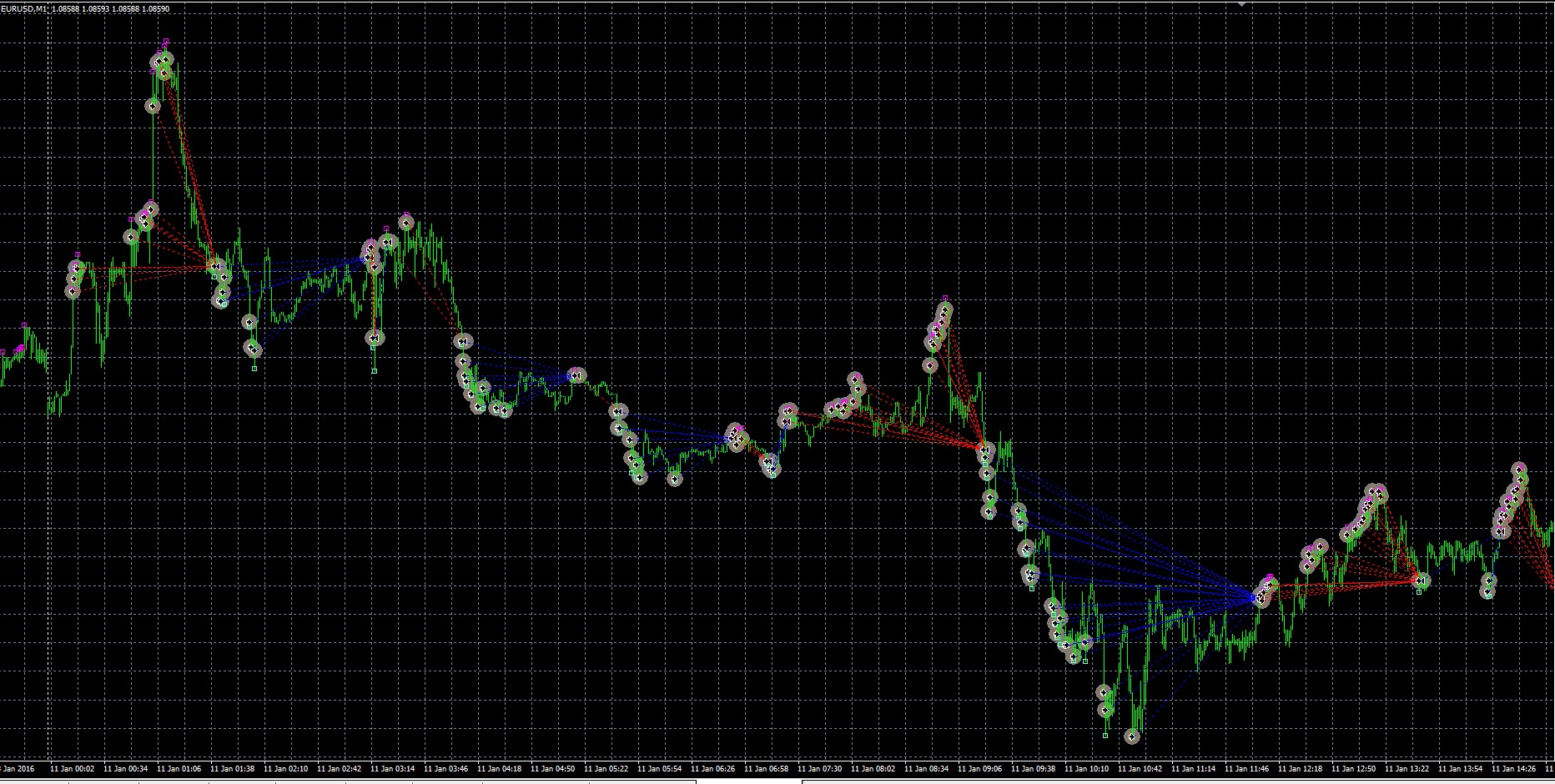Click the '11 Jan 03:14' time axis label

[393, 769]
